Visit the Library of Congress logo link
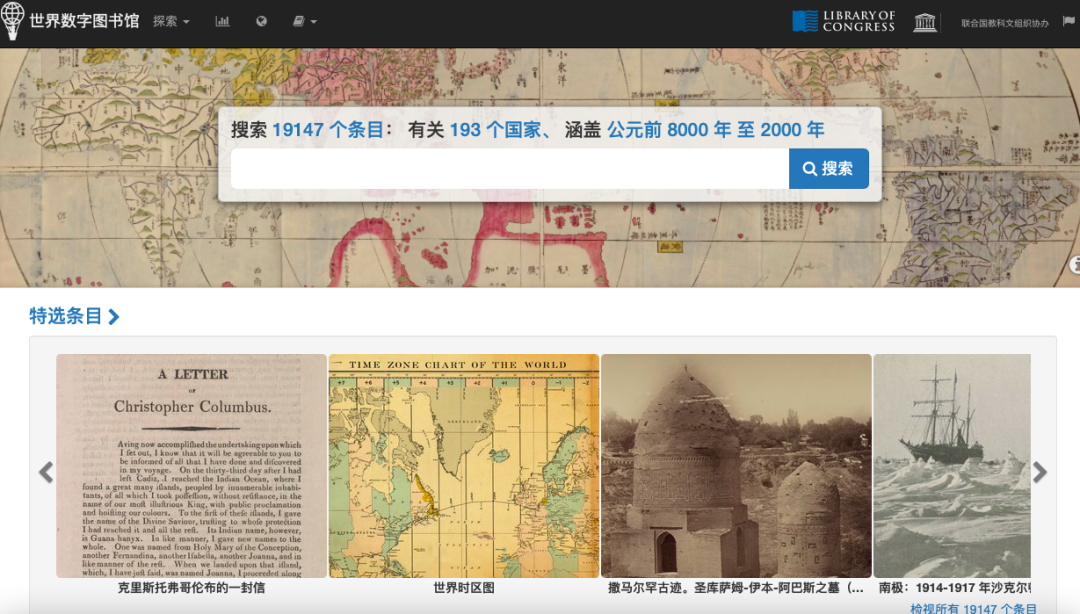This screenshot has height=614, width=1080. tap(844, 21)
